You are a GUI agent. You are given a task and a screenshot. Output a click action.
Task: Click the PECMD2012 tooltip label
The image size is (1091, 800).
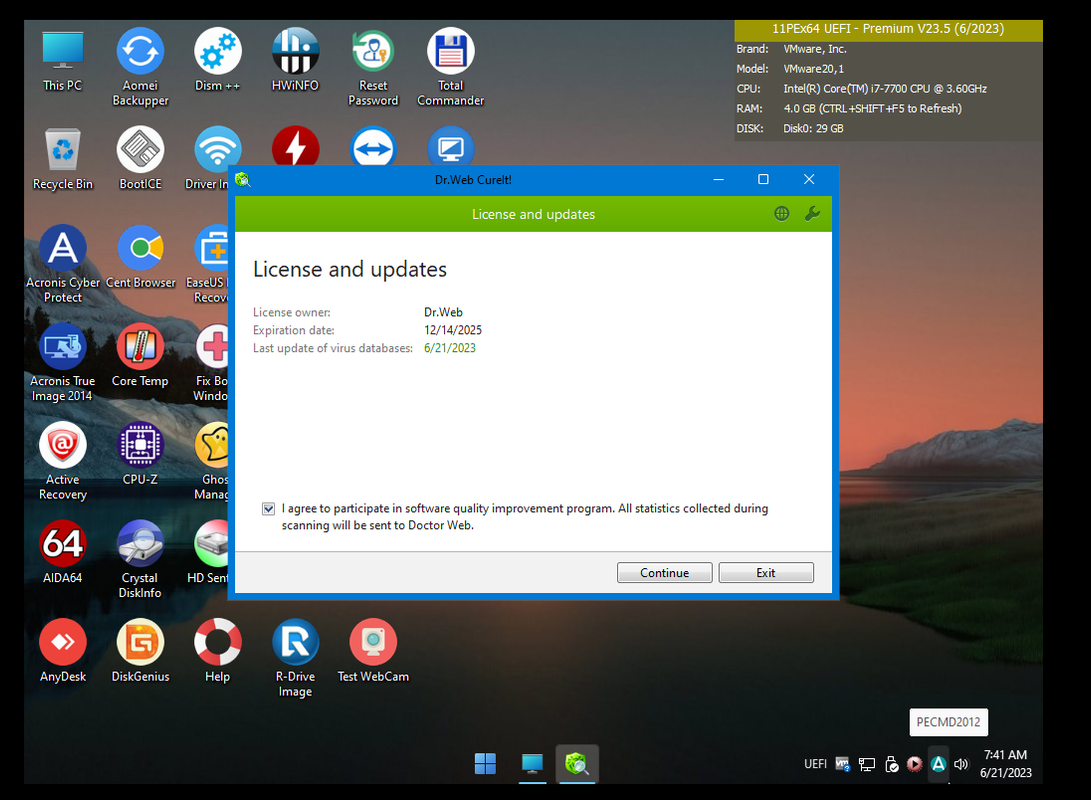(948, 722)
